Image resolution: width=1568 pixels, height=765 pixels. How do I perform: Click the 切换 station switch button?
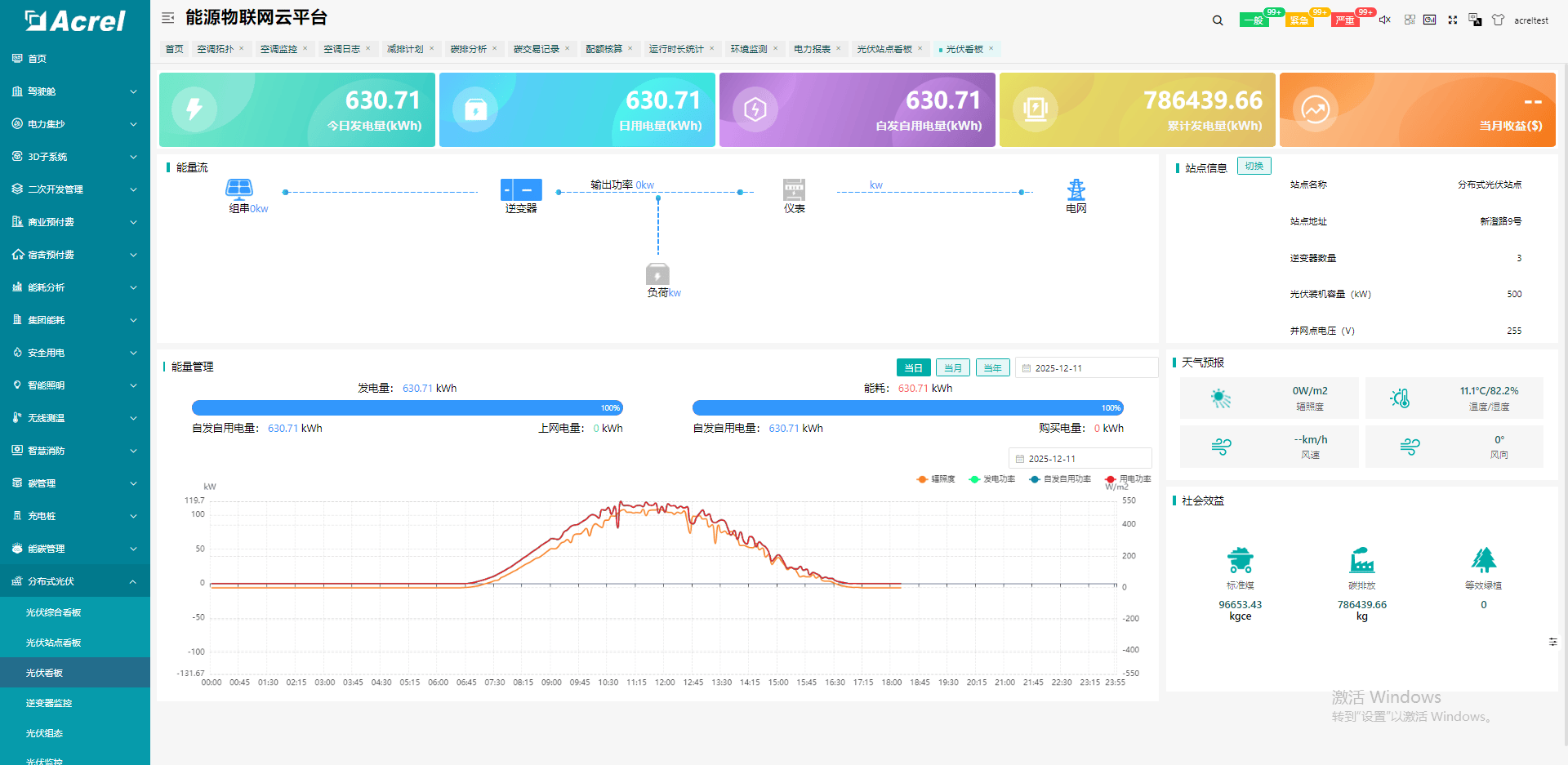pyautogui.click(x=1254, y=167)
